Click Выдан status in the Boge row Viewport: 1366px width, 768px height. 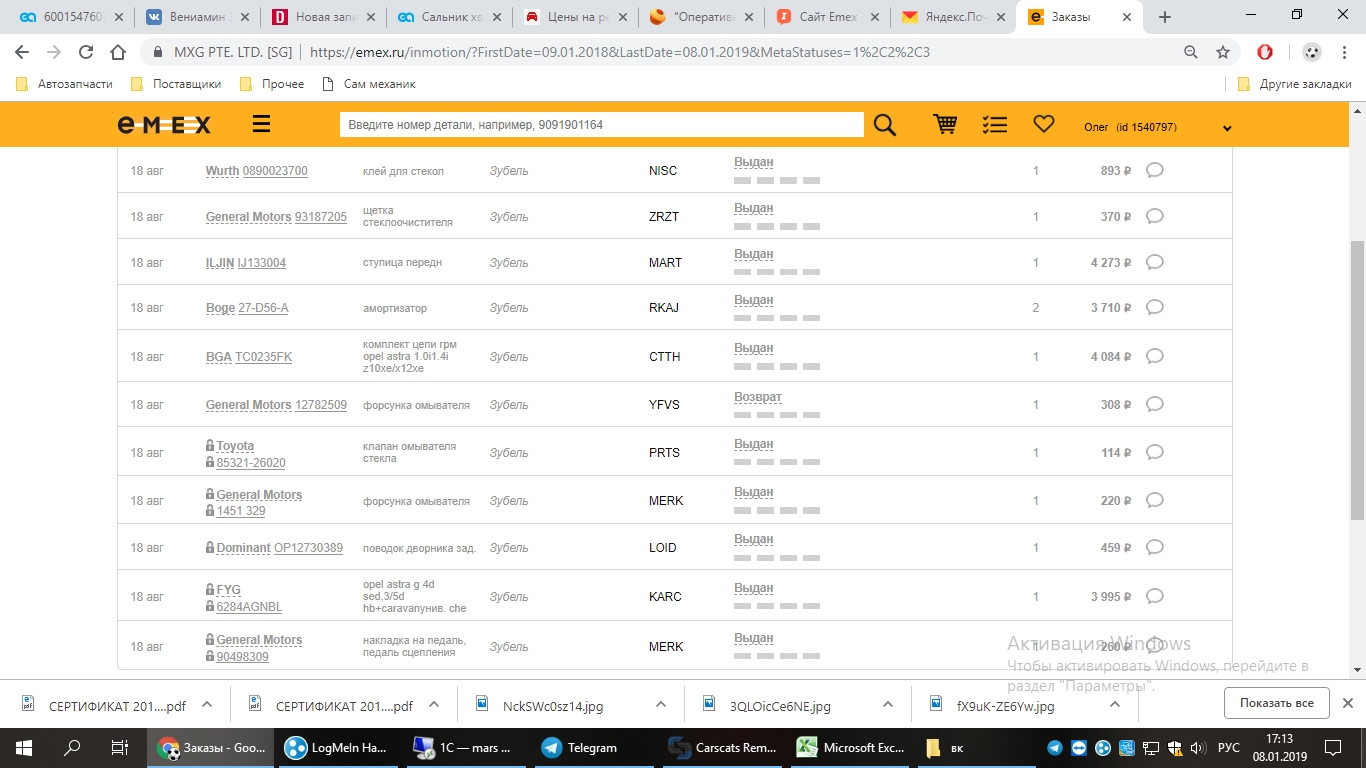[754, 300]
